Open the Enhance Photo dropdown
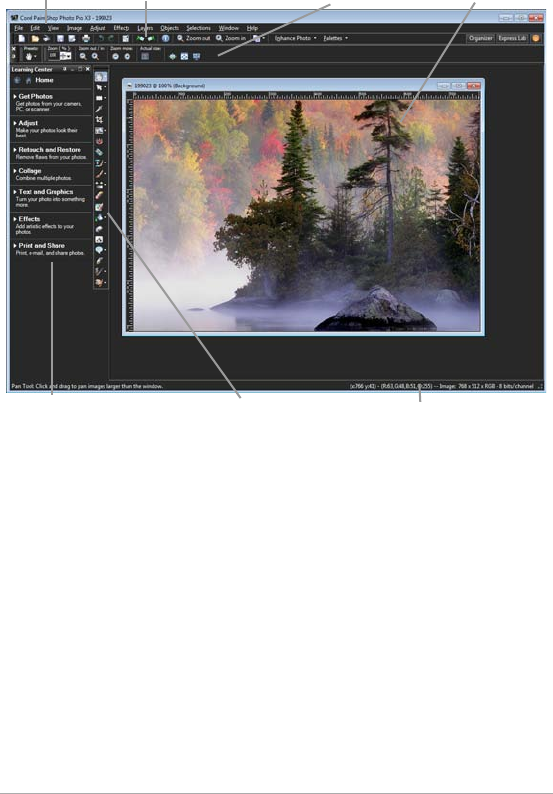Viewport: 553px width, 794px height. pyautogui.click(x=295, y=38)
